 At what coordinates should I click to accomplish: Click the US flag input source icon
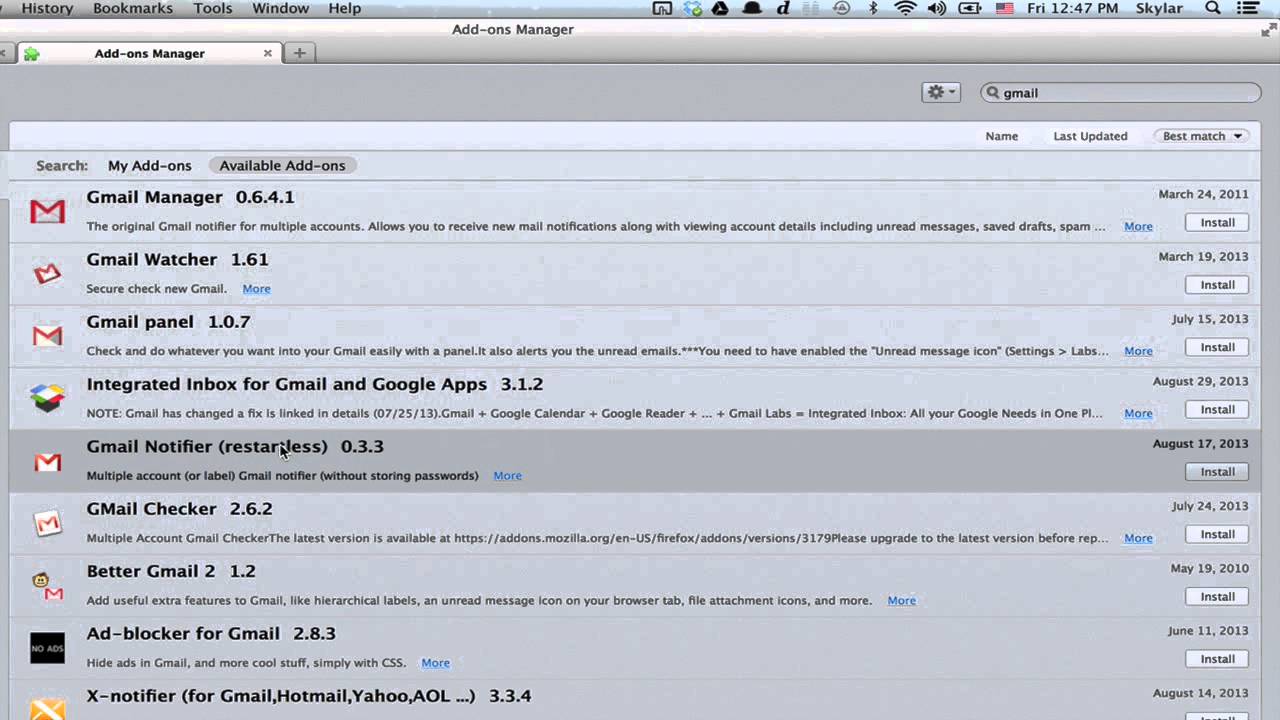coord(1005,8)
